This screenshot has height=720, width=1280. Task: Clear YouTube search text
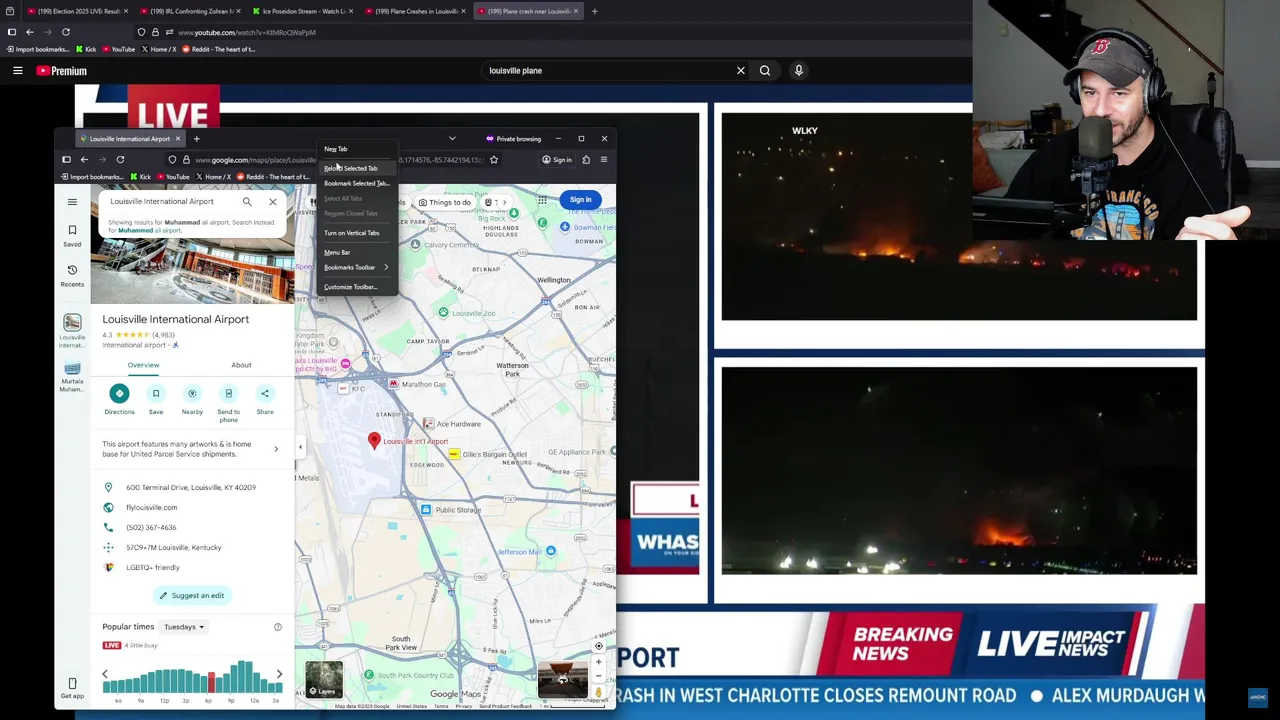tap(741, 71)
